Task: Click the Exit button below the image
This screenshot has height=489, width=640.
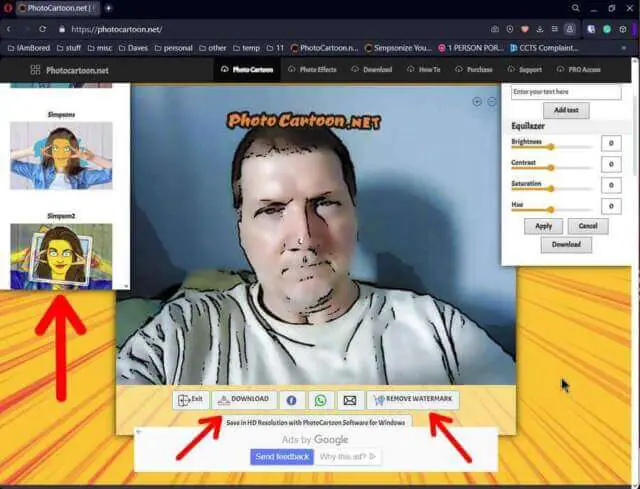Action: (191, 400)
